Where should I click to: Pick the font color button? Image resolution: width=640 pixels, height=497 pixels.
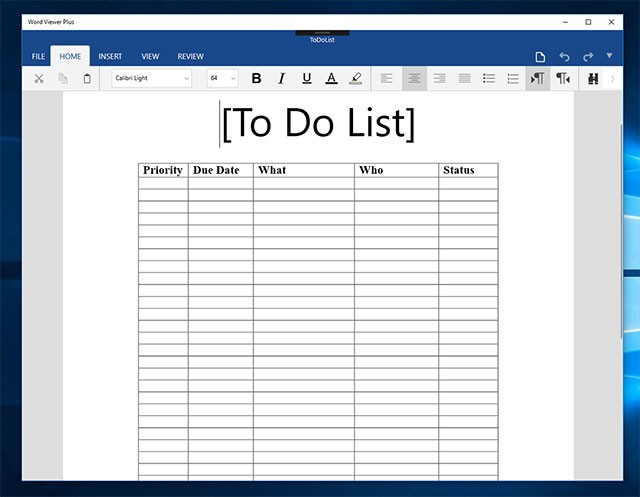(331, 78)
